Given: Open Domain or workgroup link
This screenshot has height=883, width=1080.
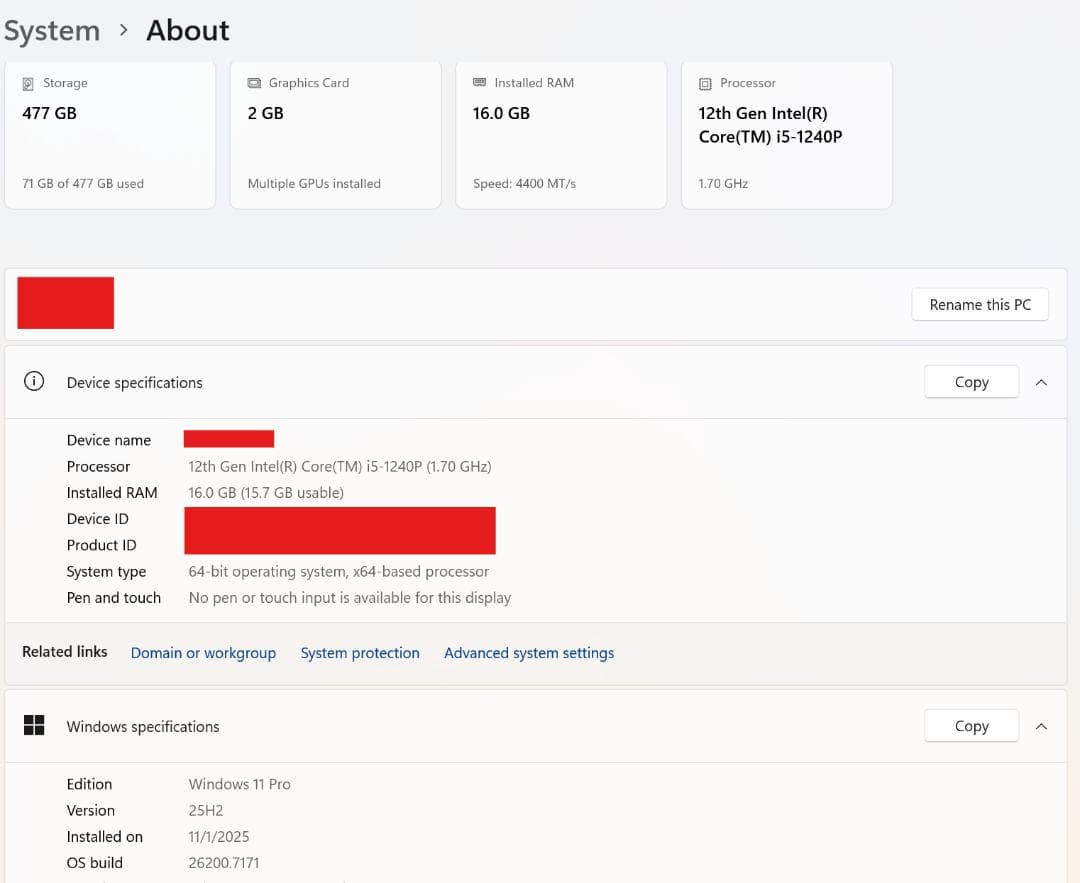Looking at the screenshot, I should [203, 653].
